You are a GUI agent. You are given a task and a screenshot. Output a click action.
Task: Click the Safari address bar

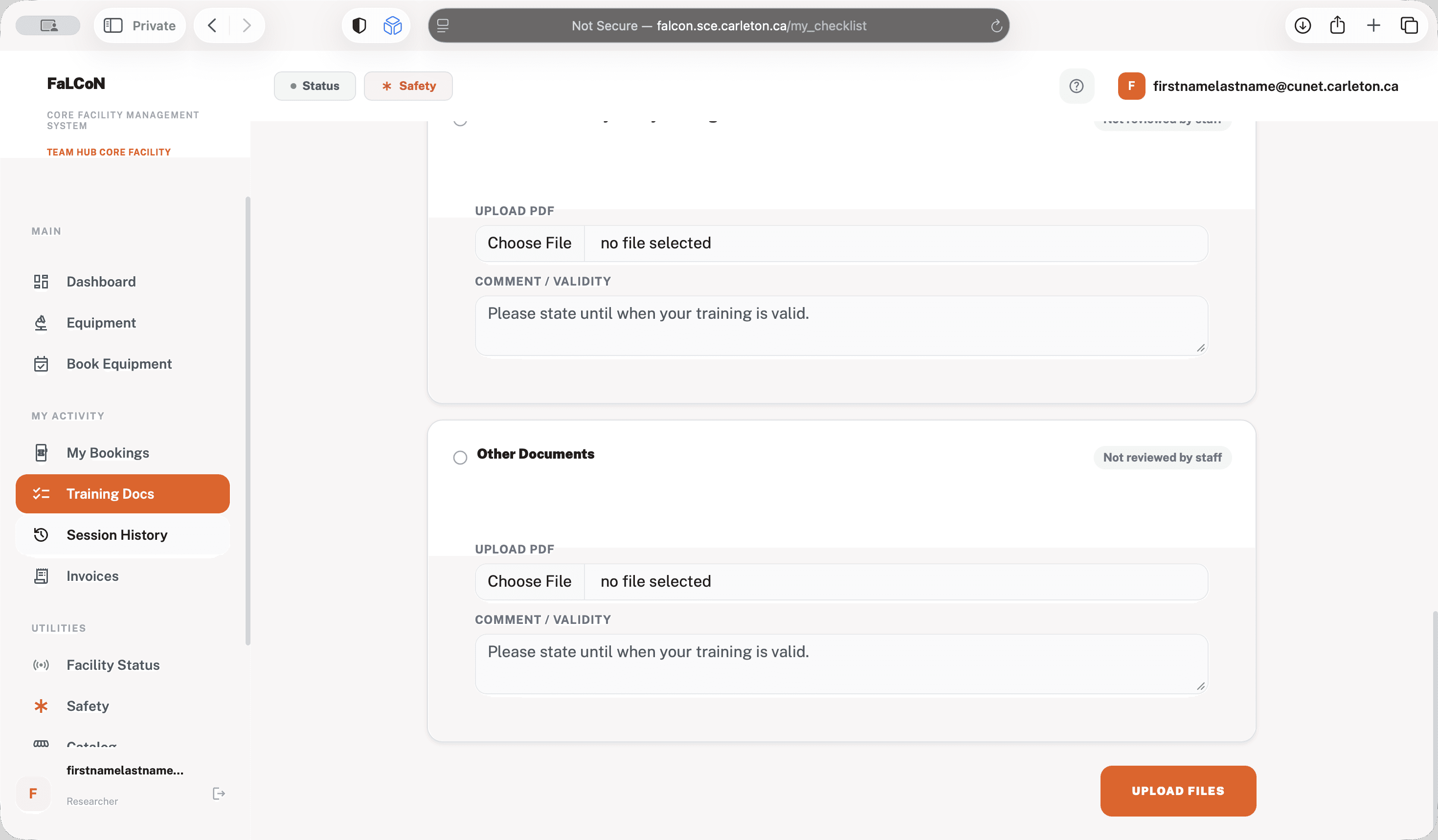coord(719,25)
